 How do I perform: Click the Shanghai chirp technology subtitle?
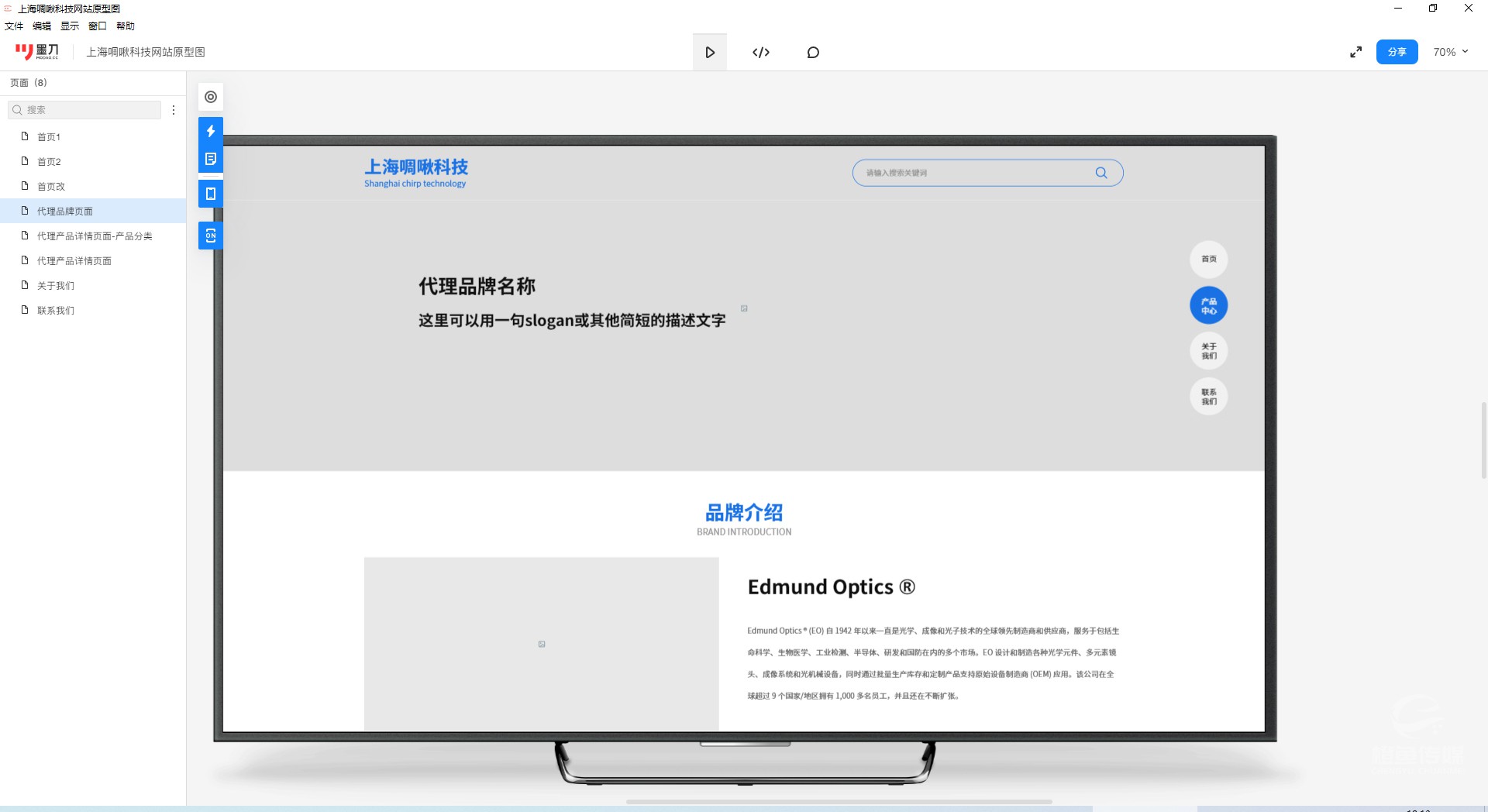pos(415,184)
